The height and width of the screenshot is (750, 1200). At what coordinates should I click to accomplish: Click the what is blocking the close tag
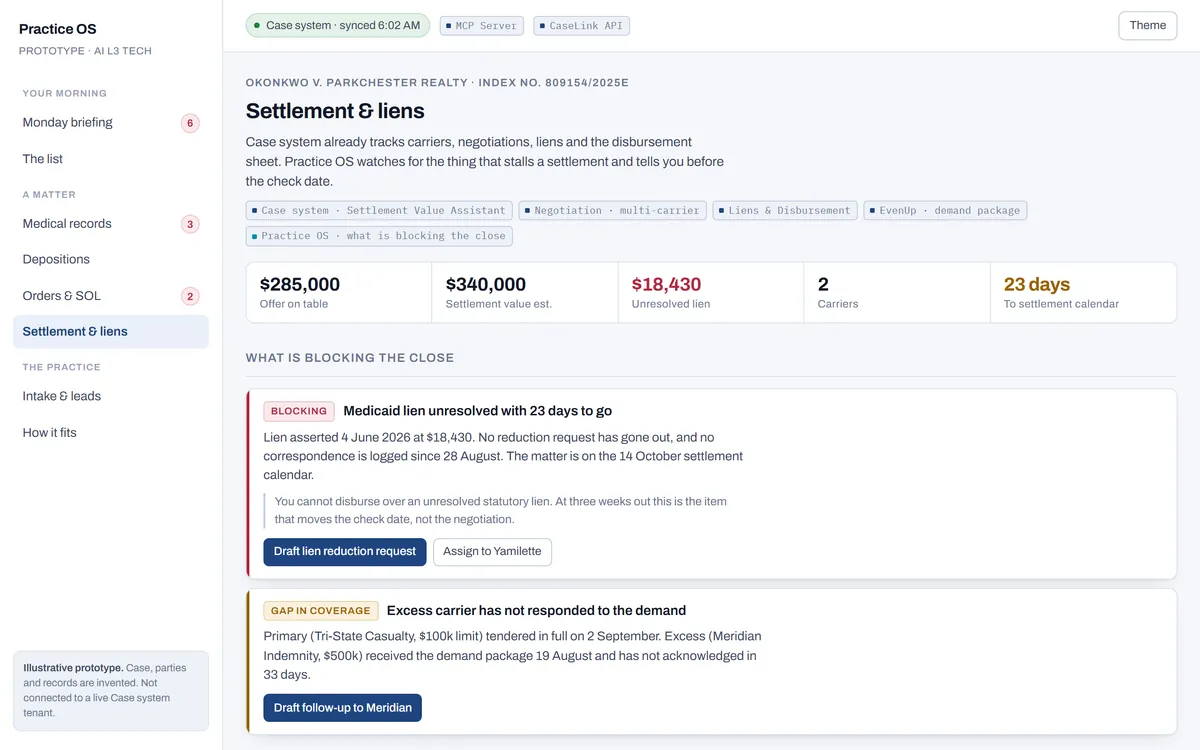(x=379, y=236)
